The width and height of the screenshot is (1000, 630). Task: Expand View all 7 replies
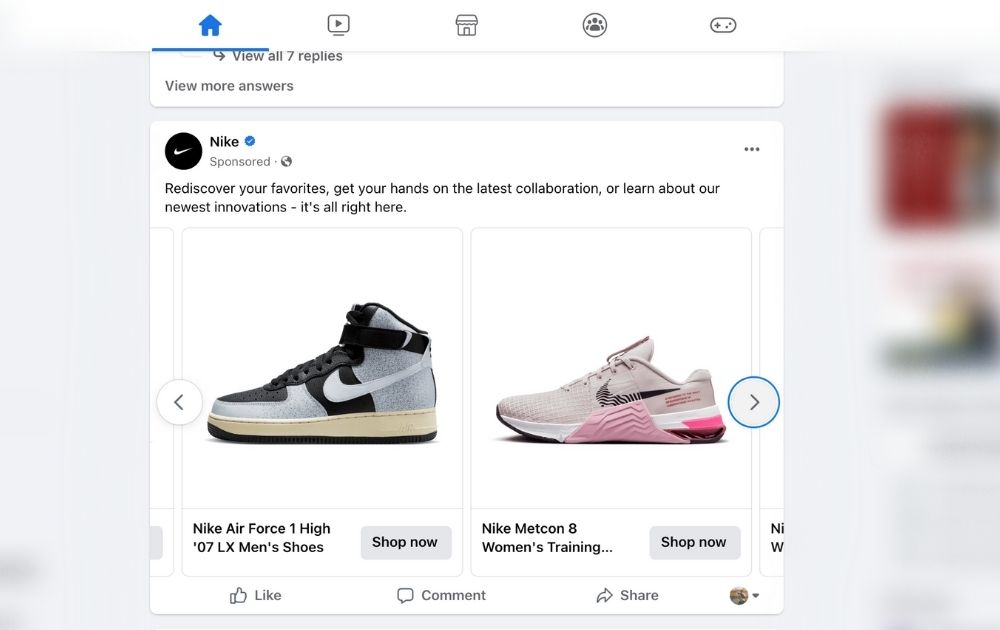pos(286,56)
